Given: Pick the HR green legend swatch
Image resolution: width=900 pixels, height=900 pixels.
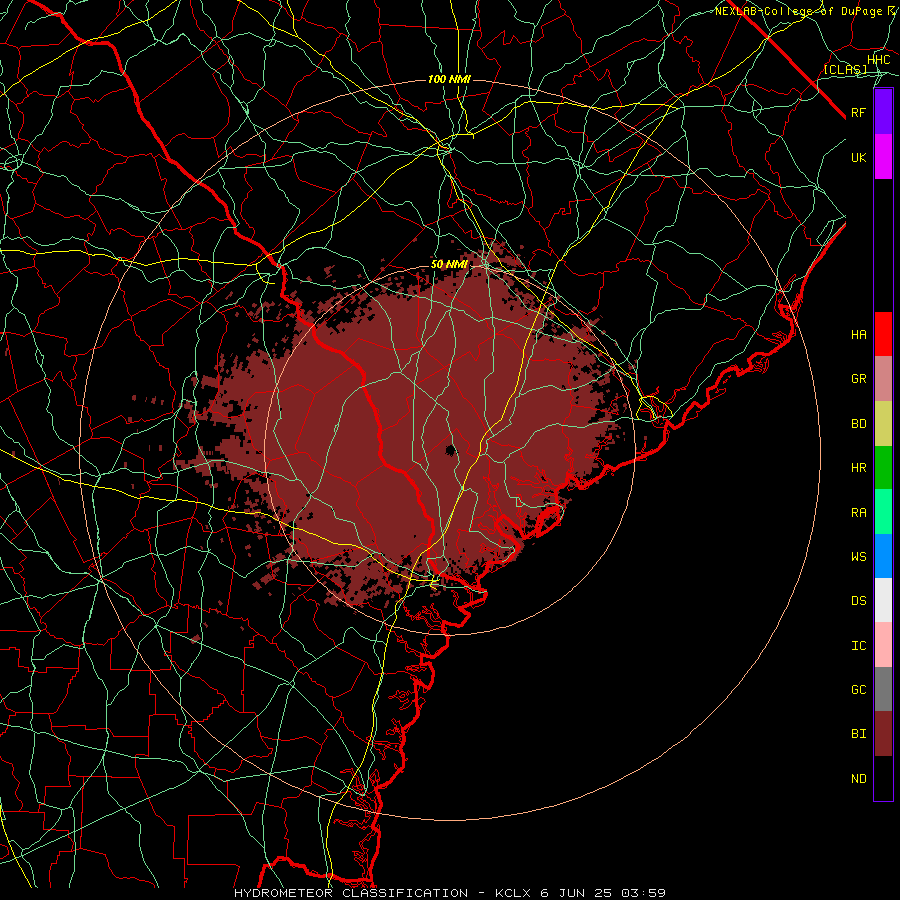Looking at the screenshot, I should click(883, 468).
